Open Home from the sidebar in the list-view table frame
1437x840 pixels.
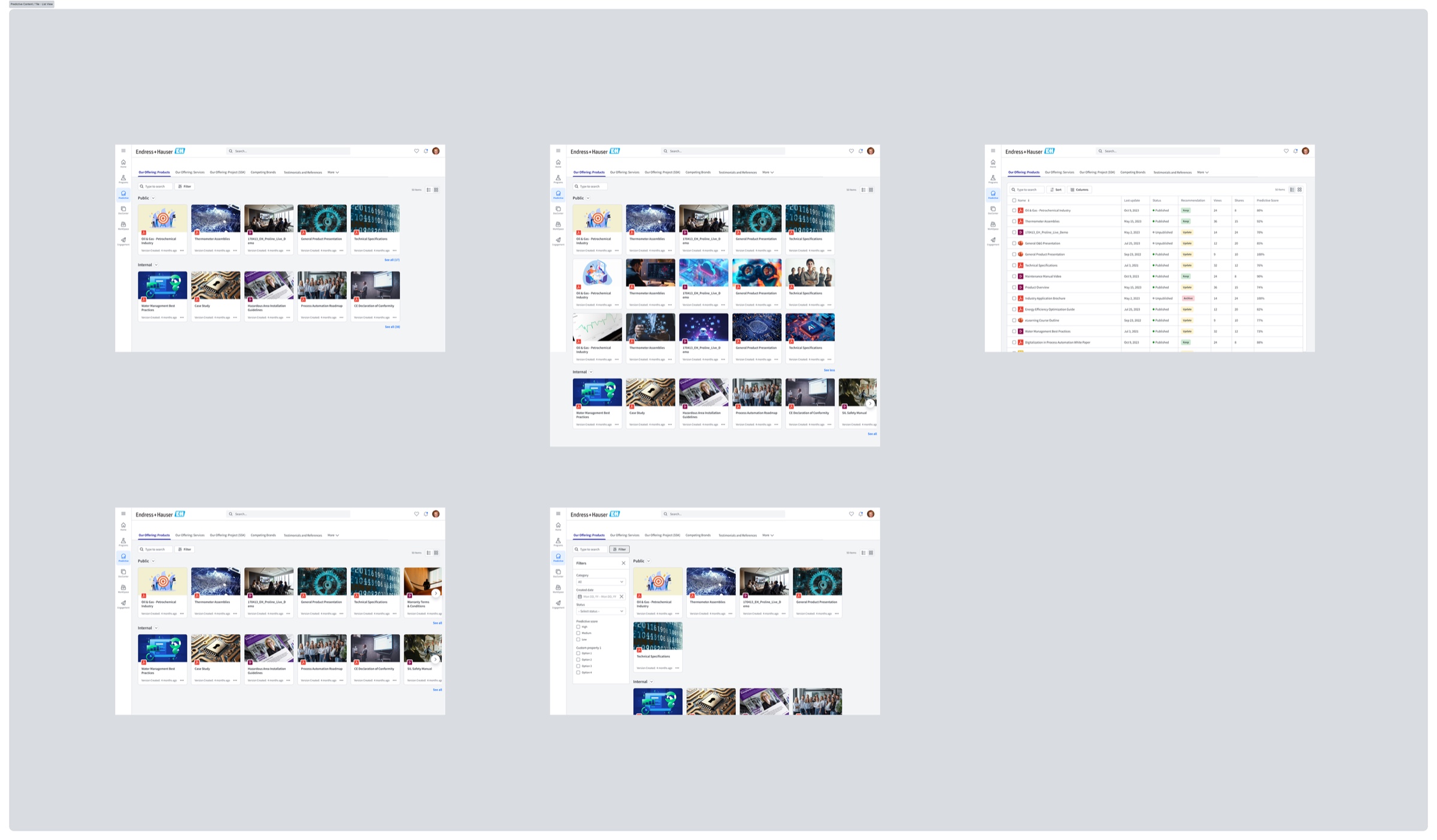(x=993, y=163)
